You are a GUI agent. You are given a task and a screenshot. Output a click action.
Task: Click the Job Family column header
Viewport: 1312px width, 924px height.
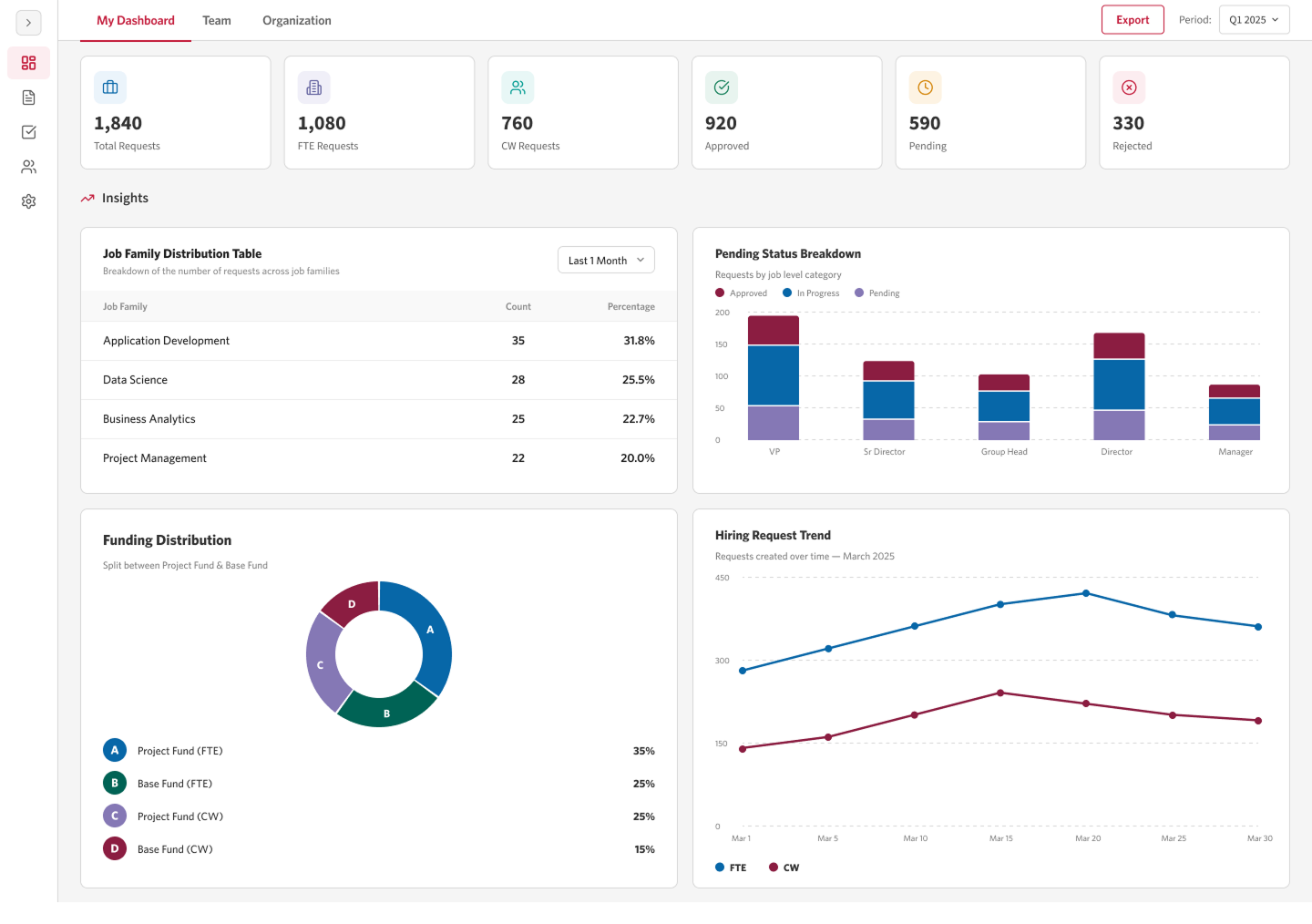point(125,307)
